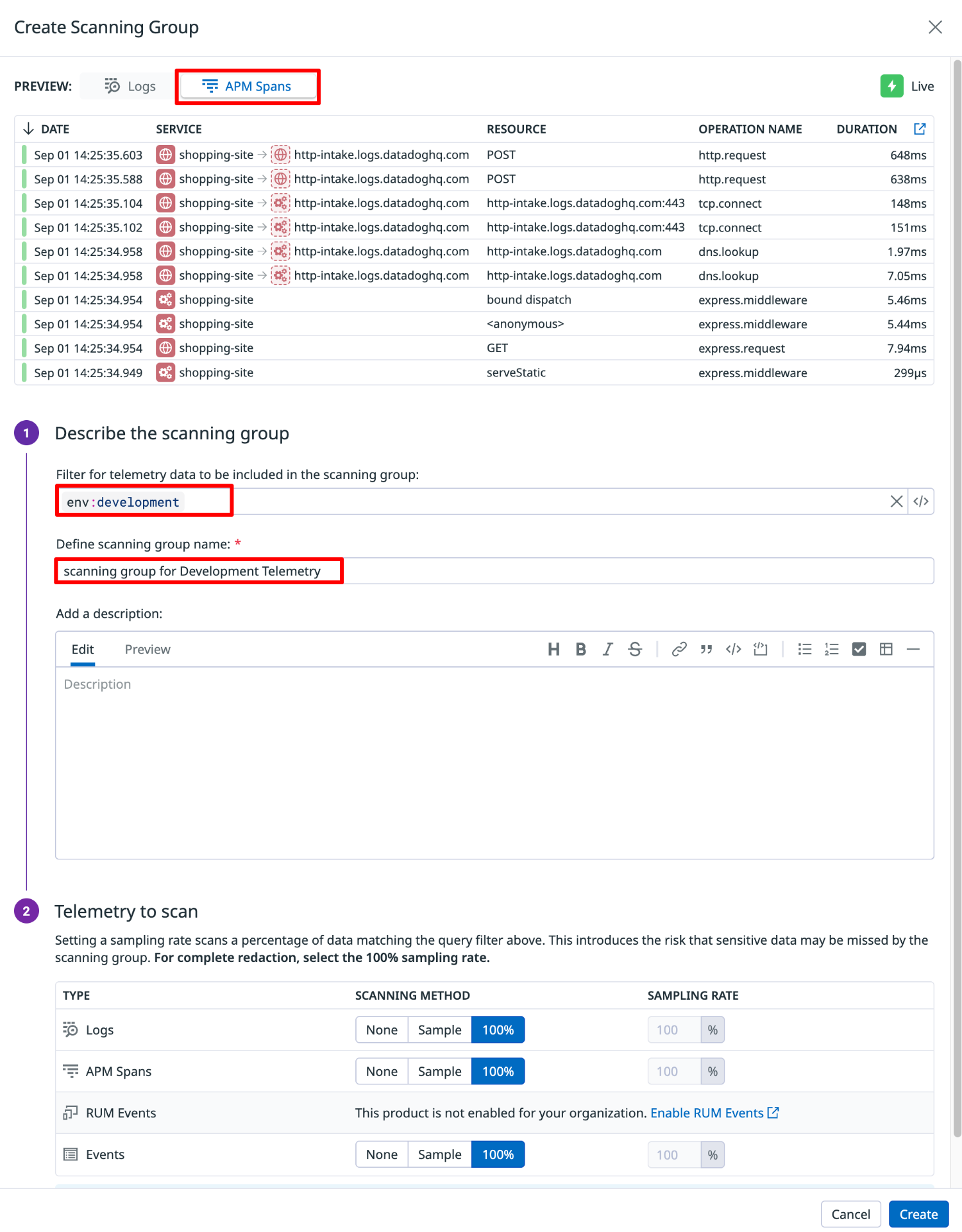Toggle raw query code editor icon
Viewport: 962px width, 1232px height.
point(921,502)
